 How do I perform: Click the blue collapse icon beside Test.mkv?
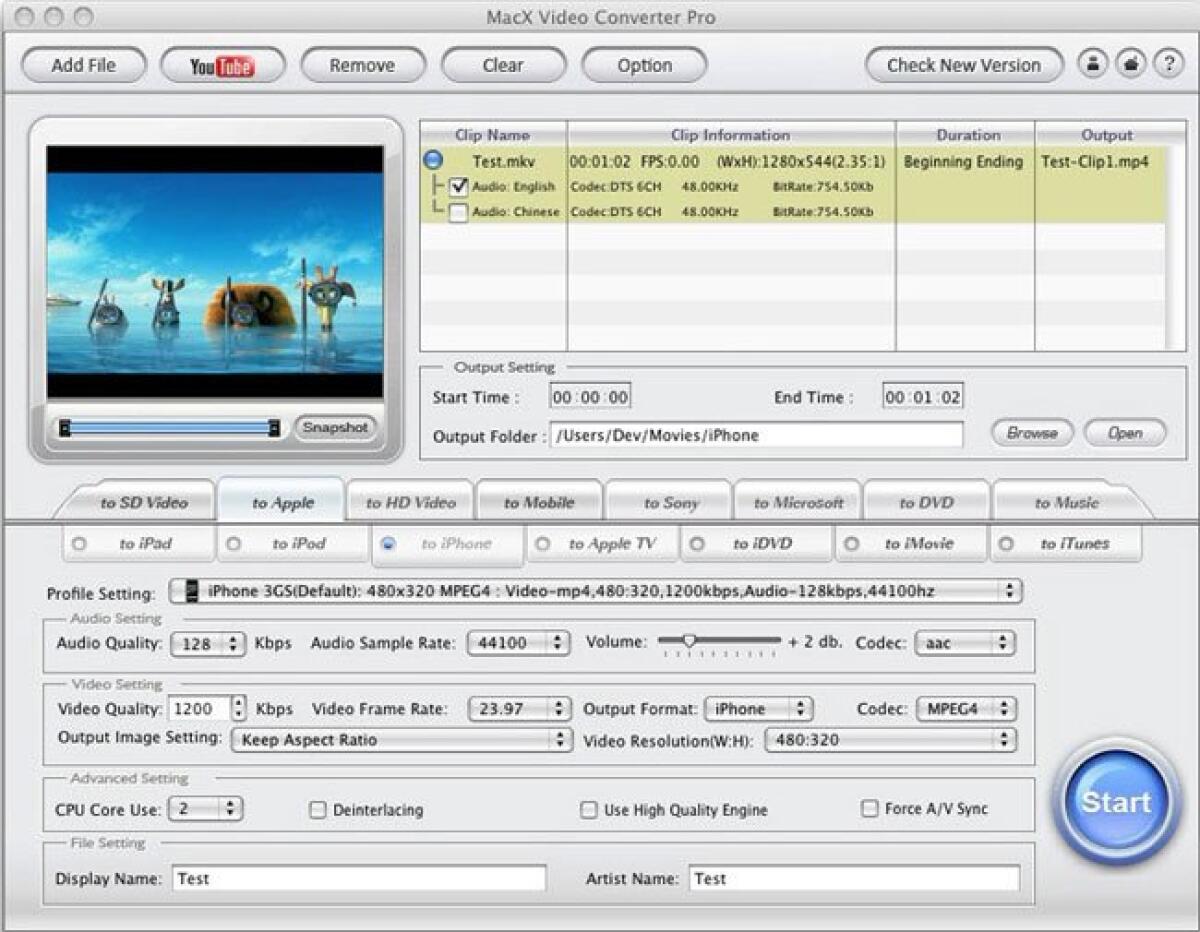(x=431, y=161)
